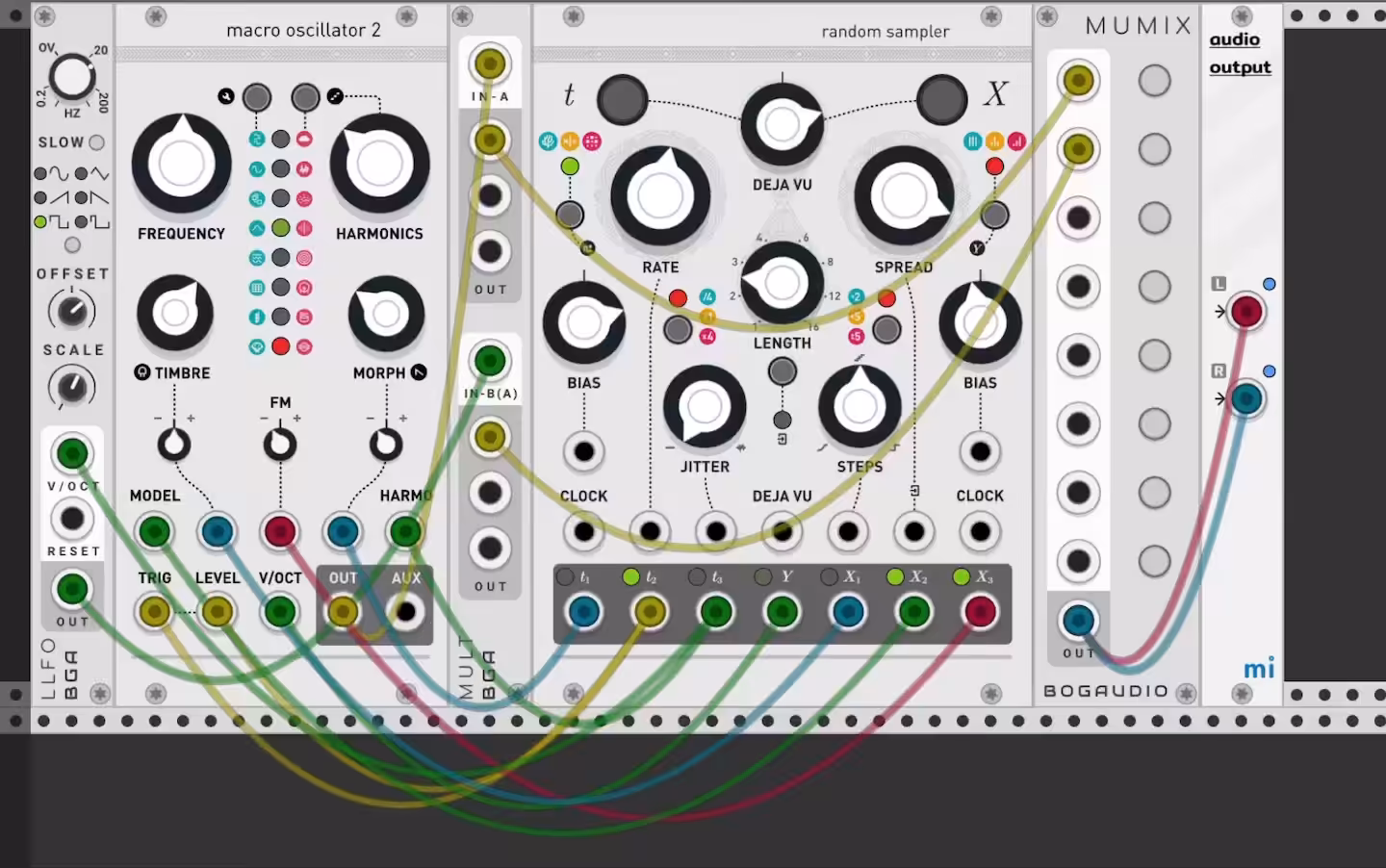Viewport: 1386px width, 868px height.
Task: Click the LLFO OUT jack
Action: (72, 589)
